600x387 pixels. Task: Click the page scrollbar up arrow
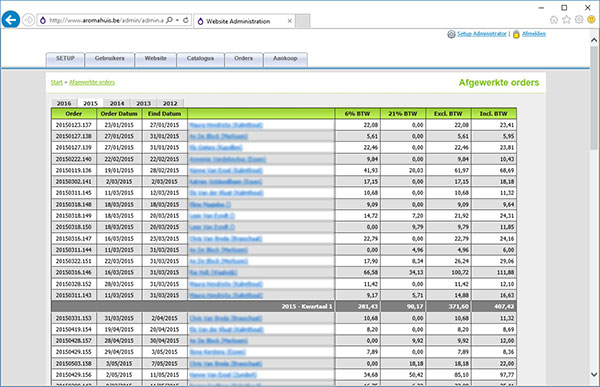coord(594,40)
